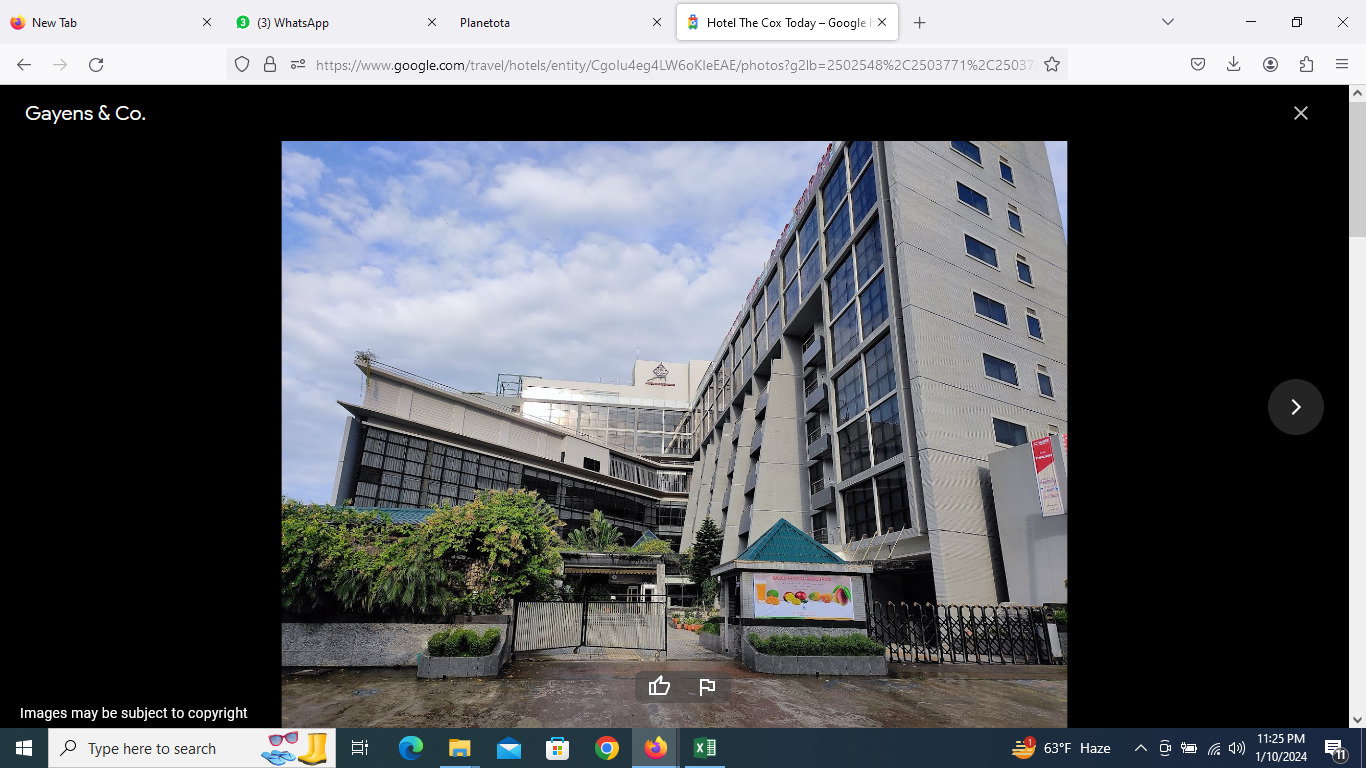Click the URL address bar

[670, 65]
